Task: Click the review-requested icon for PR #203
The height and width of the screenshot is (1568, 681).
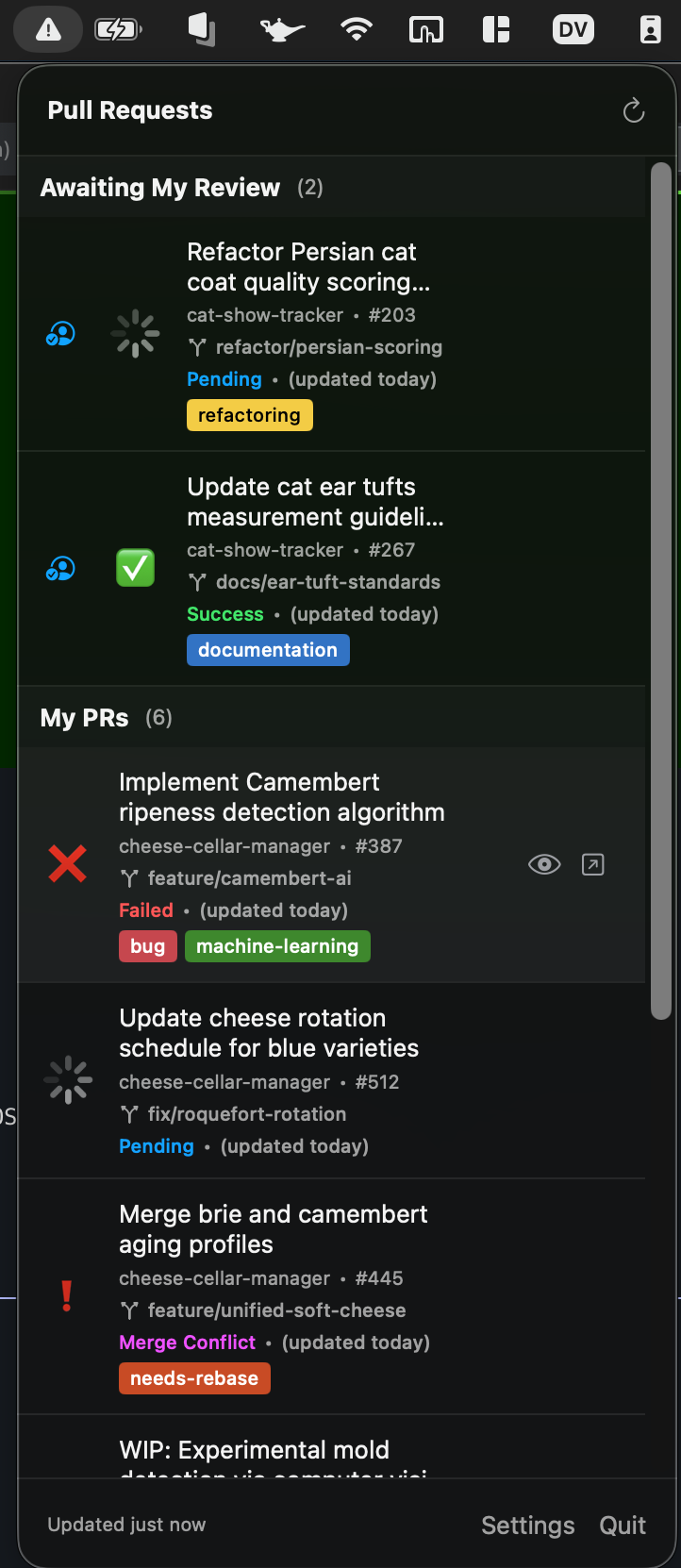Action: click(x=61, y=334)
